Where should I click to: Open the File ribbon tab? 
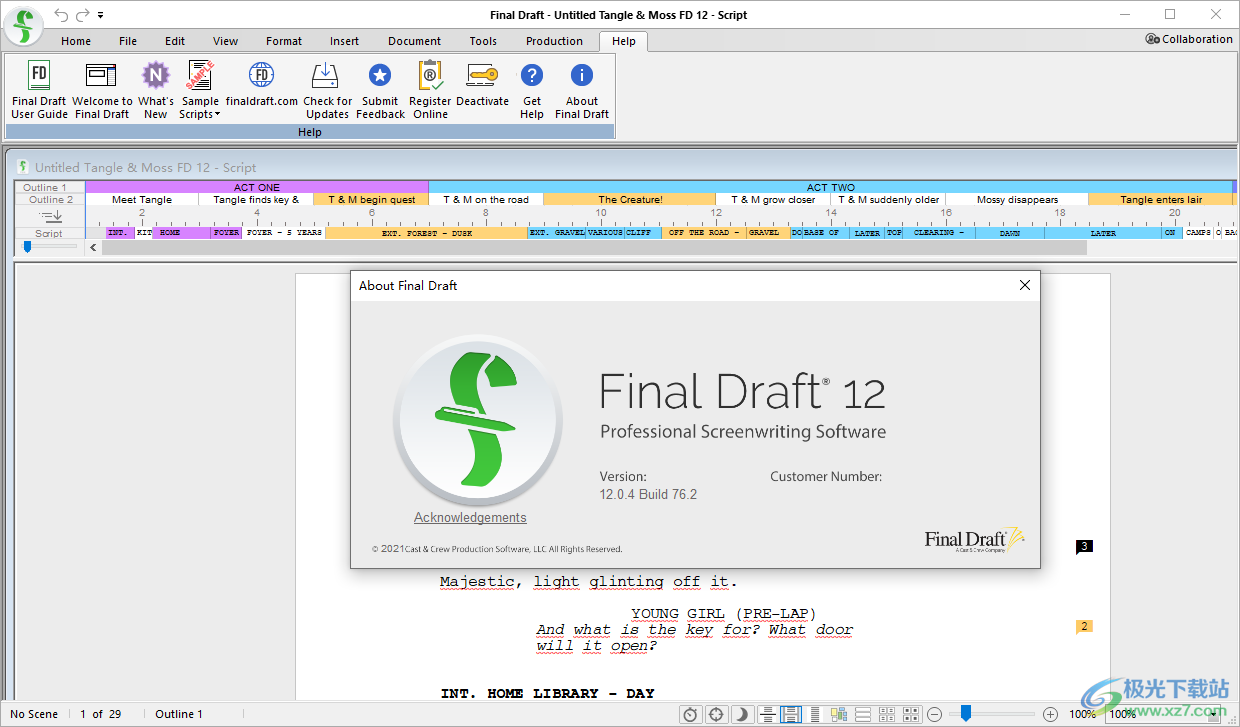(x=128, y=41)
